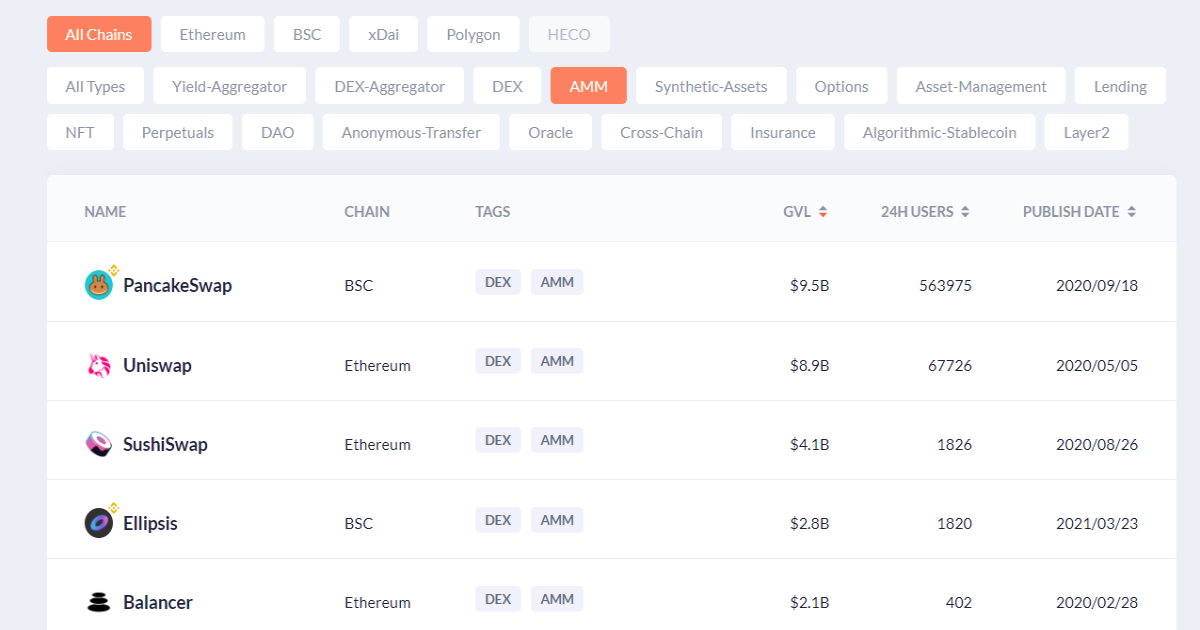
Task: Click BSC chain in Ellipsis row
Action: pyautogui.click(x=359, y=523)
